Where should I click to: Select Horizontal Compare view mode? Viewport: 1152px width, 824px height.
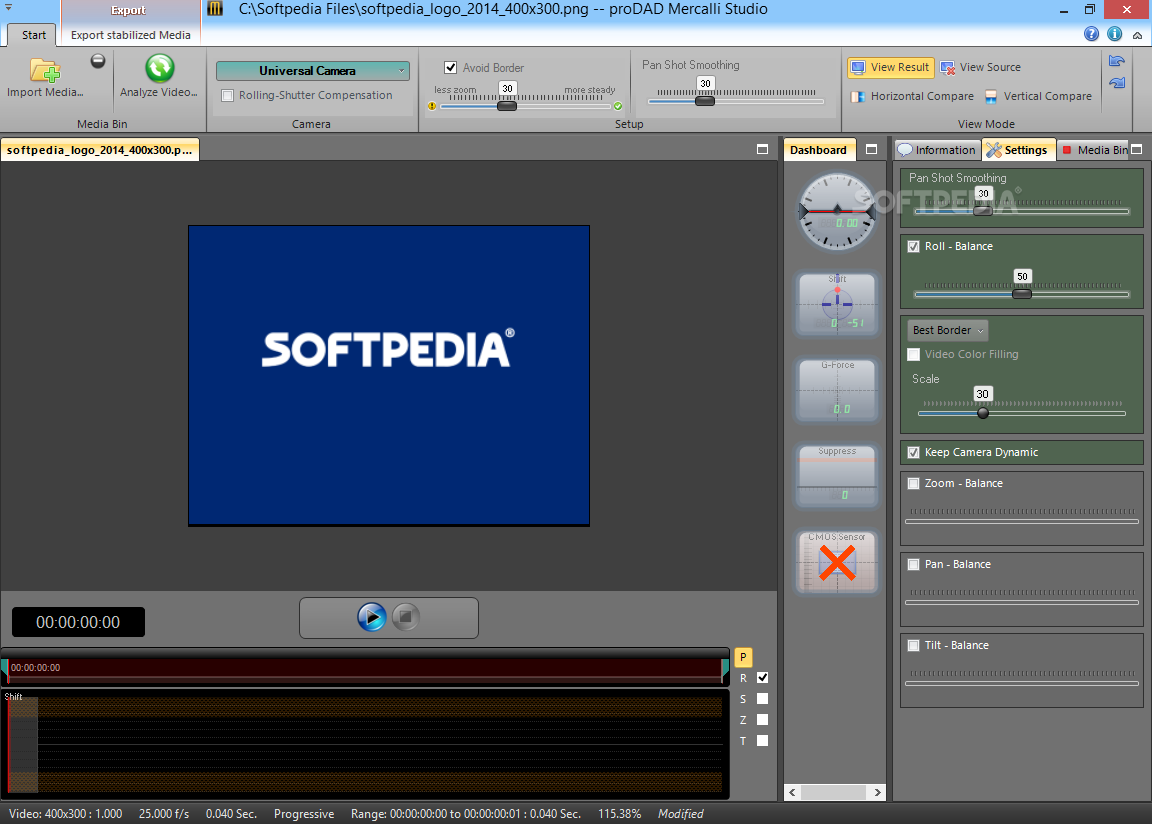pyautogui.click(x=912, y=96)
